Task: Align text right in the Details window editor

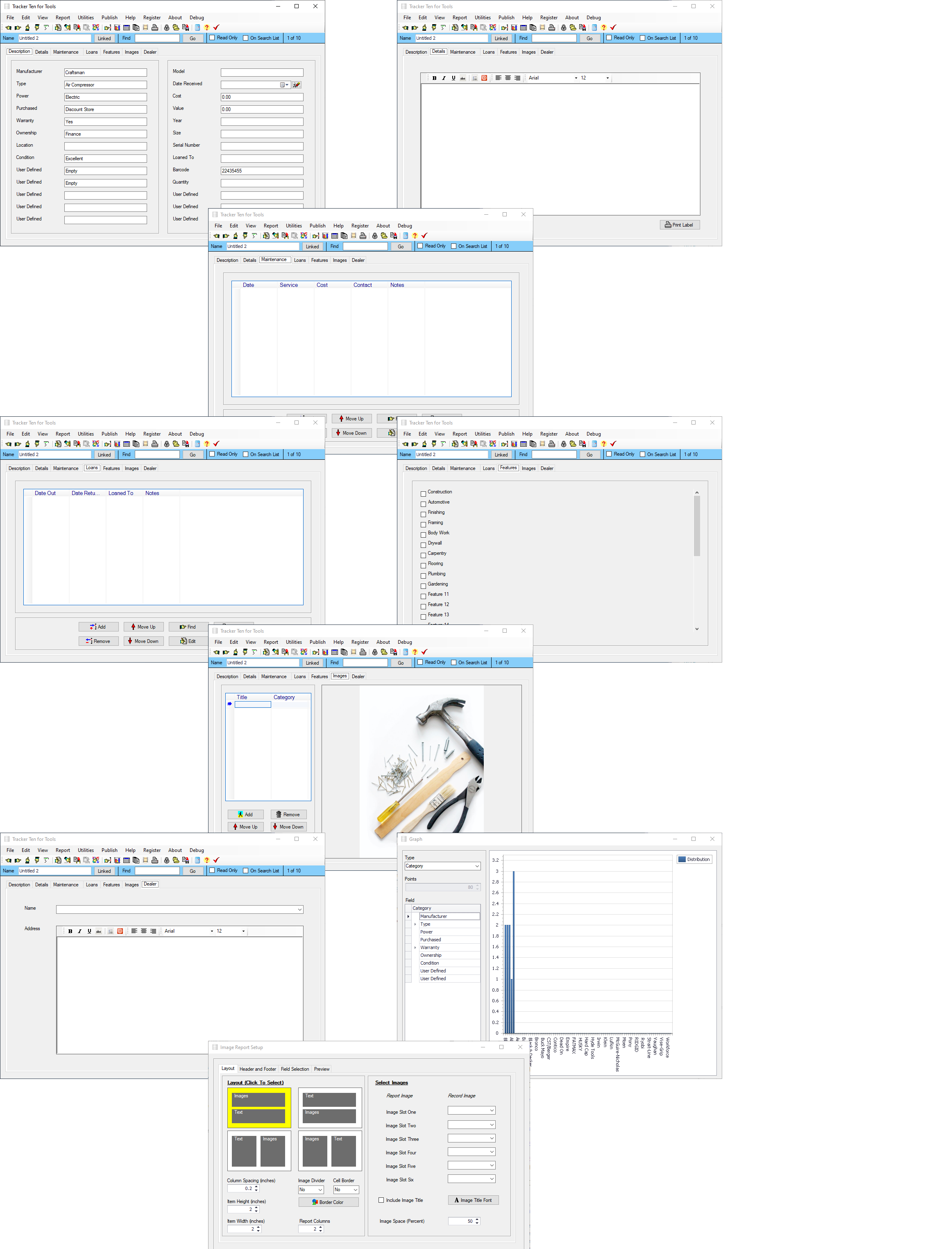Action: (x=517, y=78)
